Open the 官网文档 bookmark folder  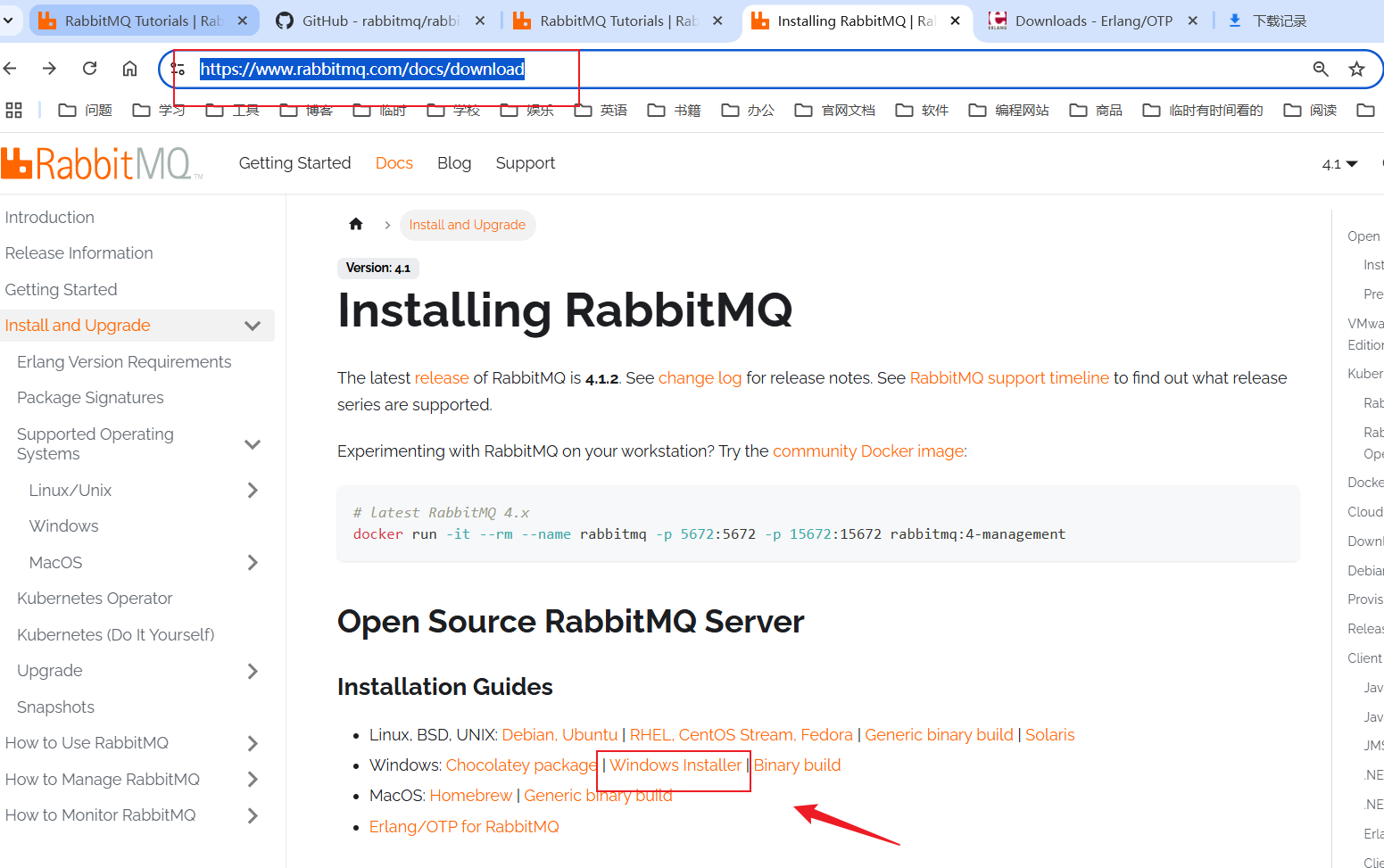click(836, 110)
